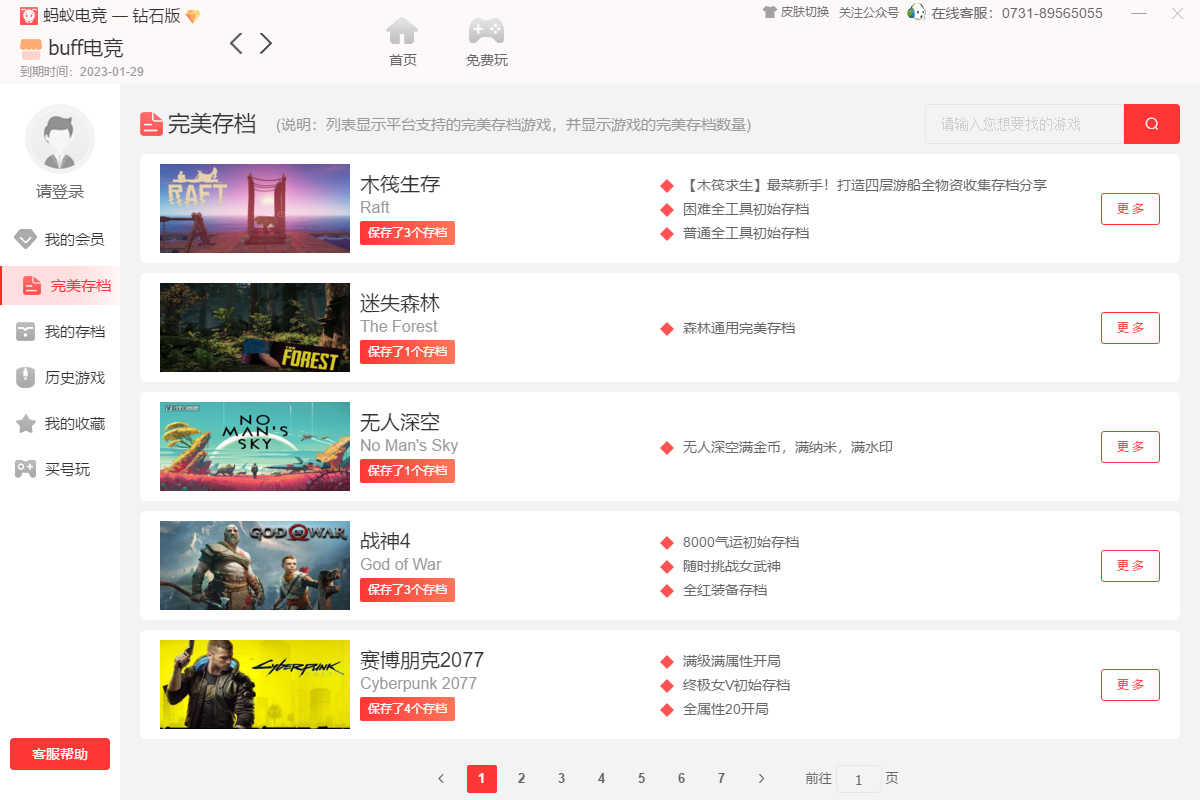Go to page 5
Viewport: 1200px width, 800px height.
[x=641, y=779]
